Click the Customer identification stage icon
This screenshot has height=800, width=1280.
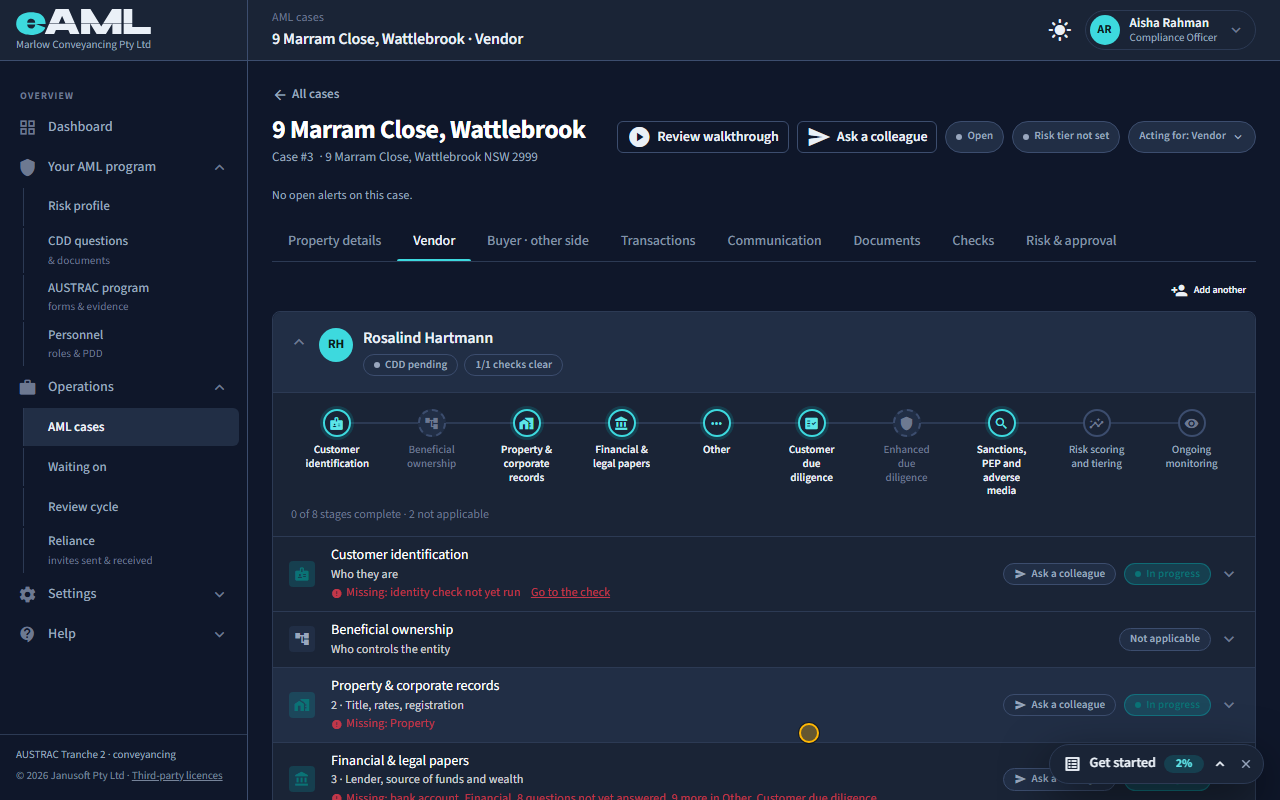pyautogui.click(x=337, y=423)
